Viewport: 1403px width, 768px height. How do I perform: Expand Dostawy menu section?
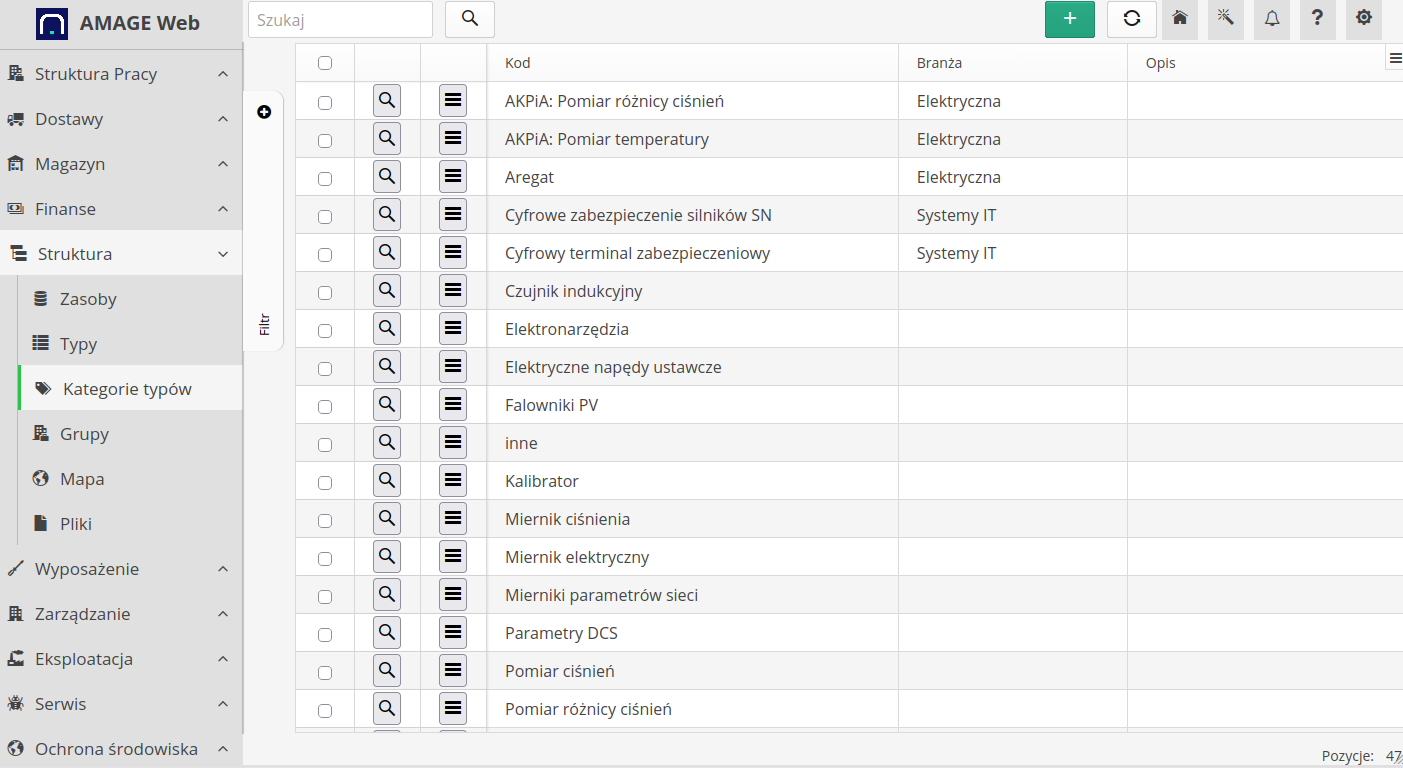click(x=121, y=119)
